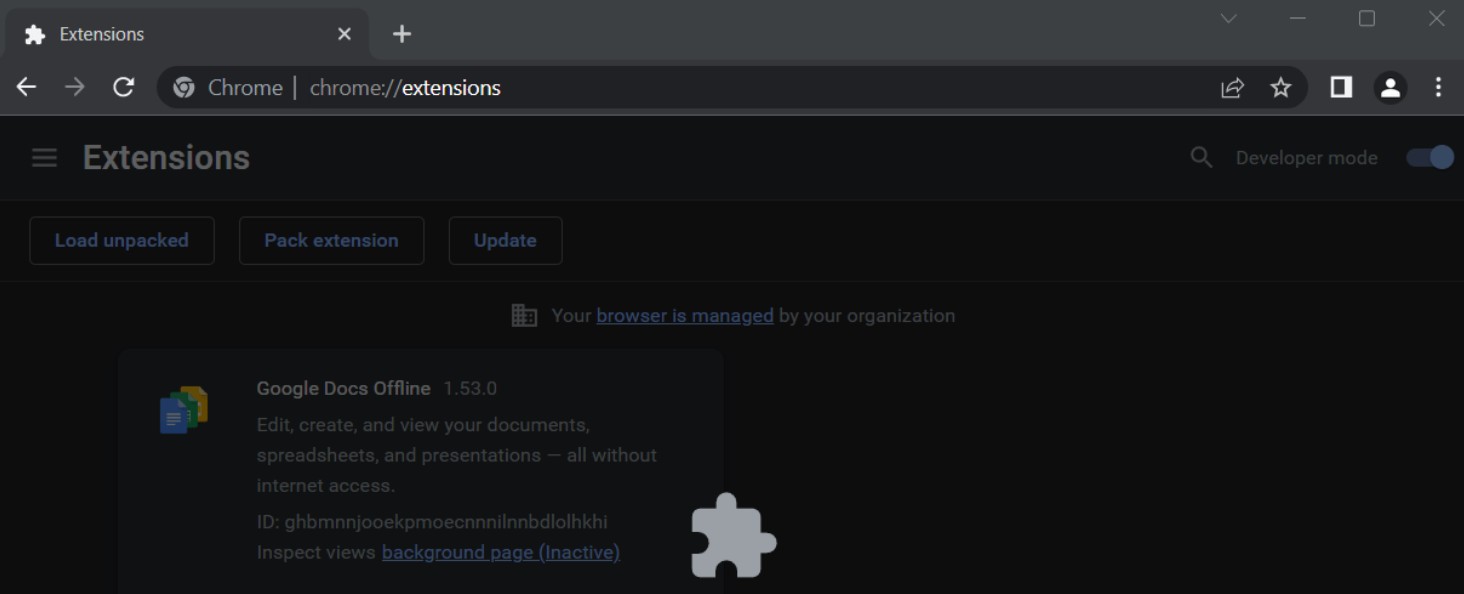Close the Extensions tab

coord(344,34)
